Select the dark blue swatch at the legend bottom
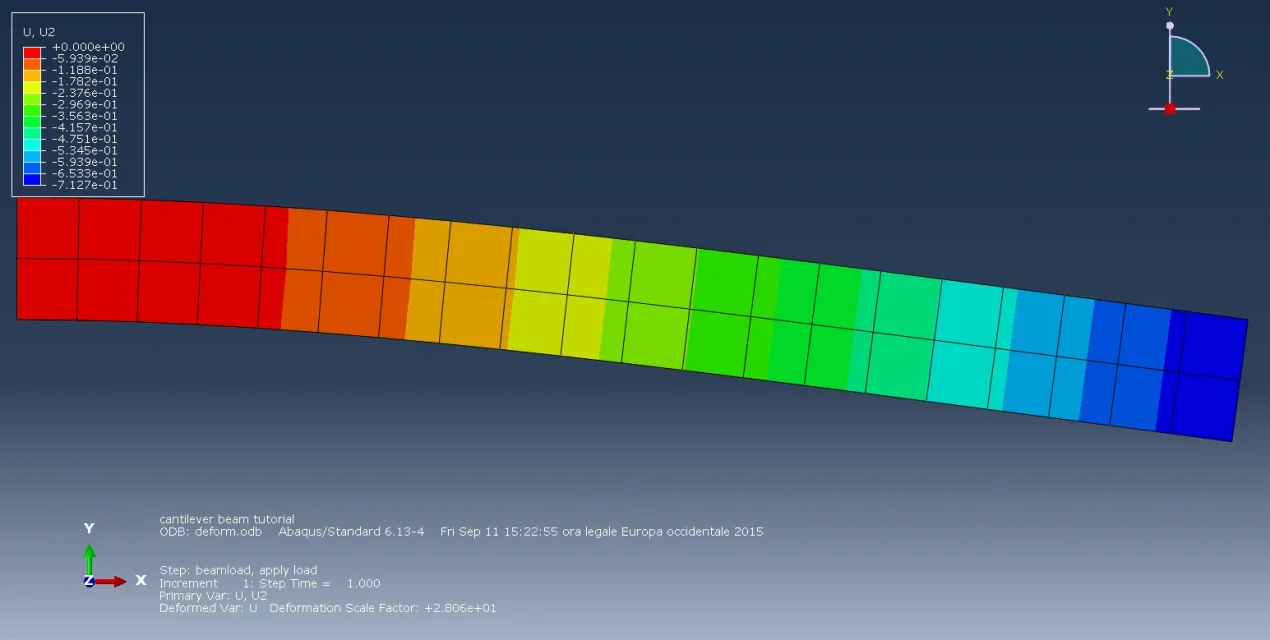The width and height of the screenshot is (1270, 640). click(32, 180)
